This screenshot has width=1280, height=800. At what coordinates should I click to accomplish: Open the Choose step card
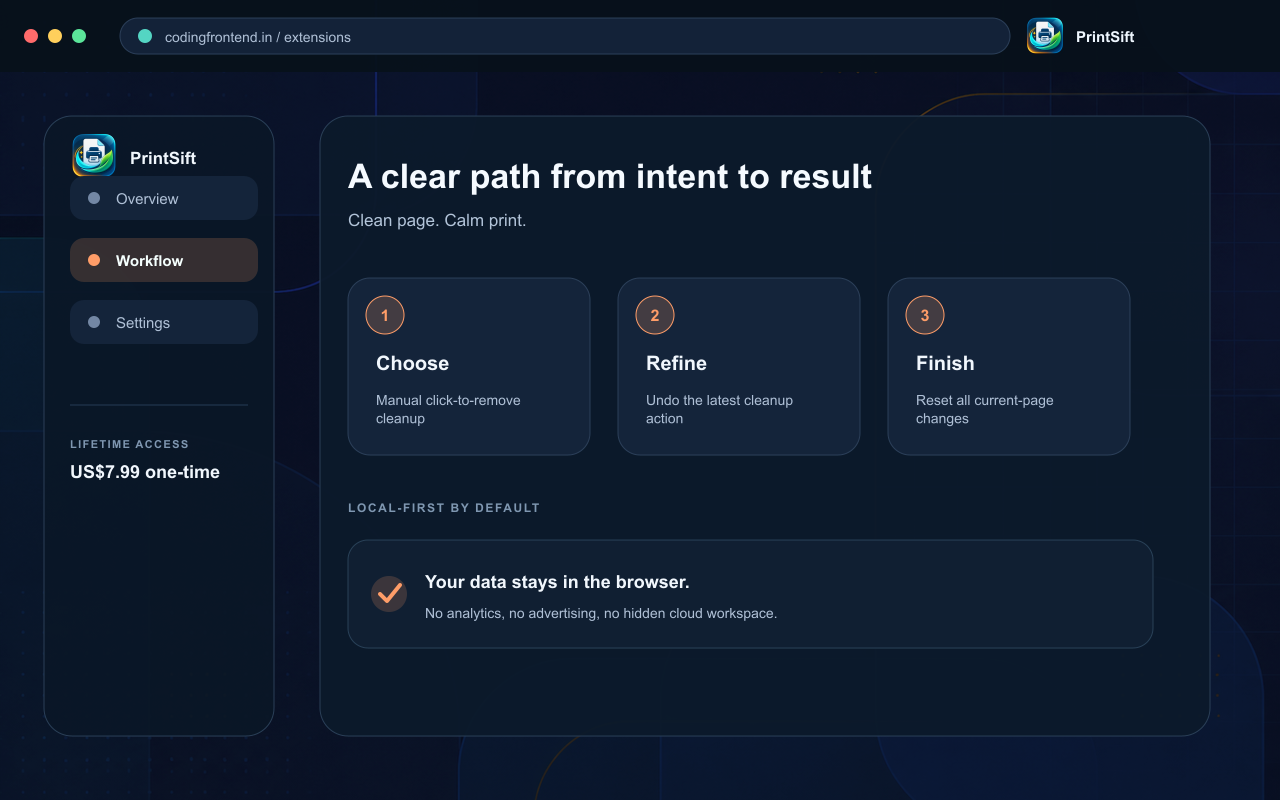[469, 366]
